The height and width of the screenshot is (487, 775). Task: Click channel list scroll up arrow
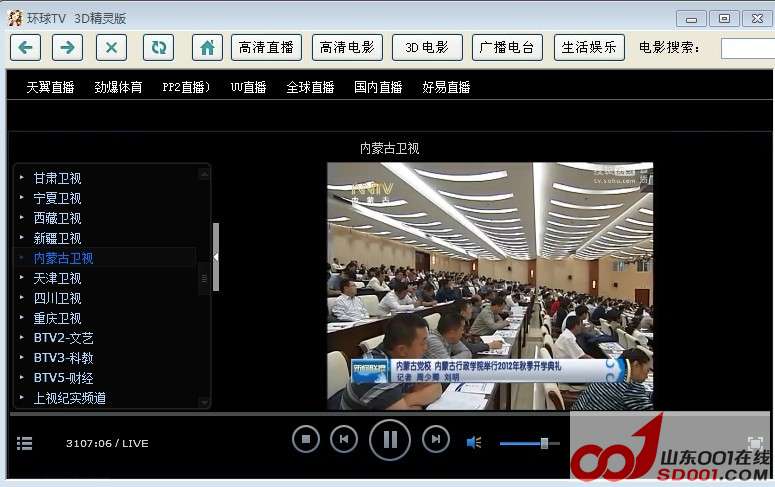tap(204, 174)
